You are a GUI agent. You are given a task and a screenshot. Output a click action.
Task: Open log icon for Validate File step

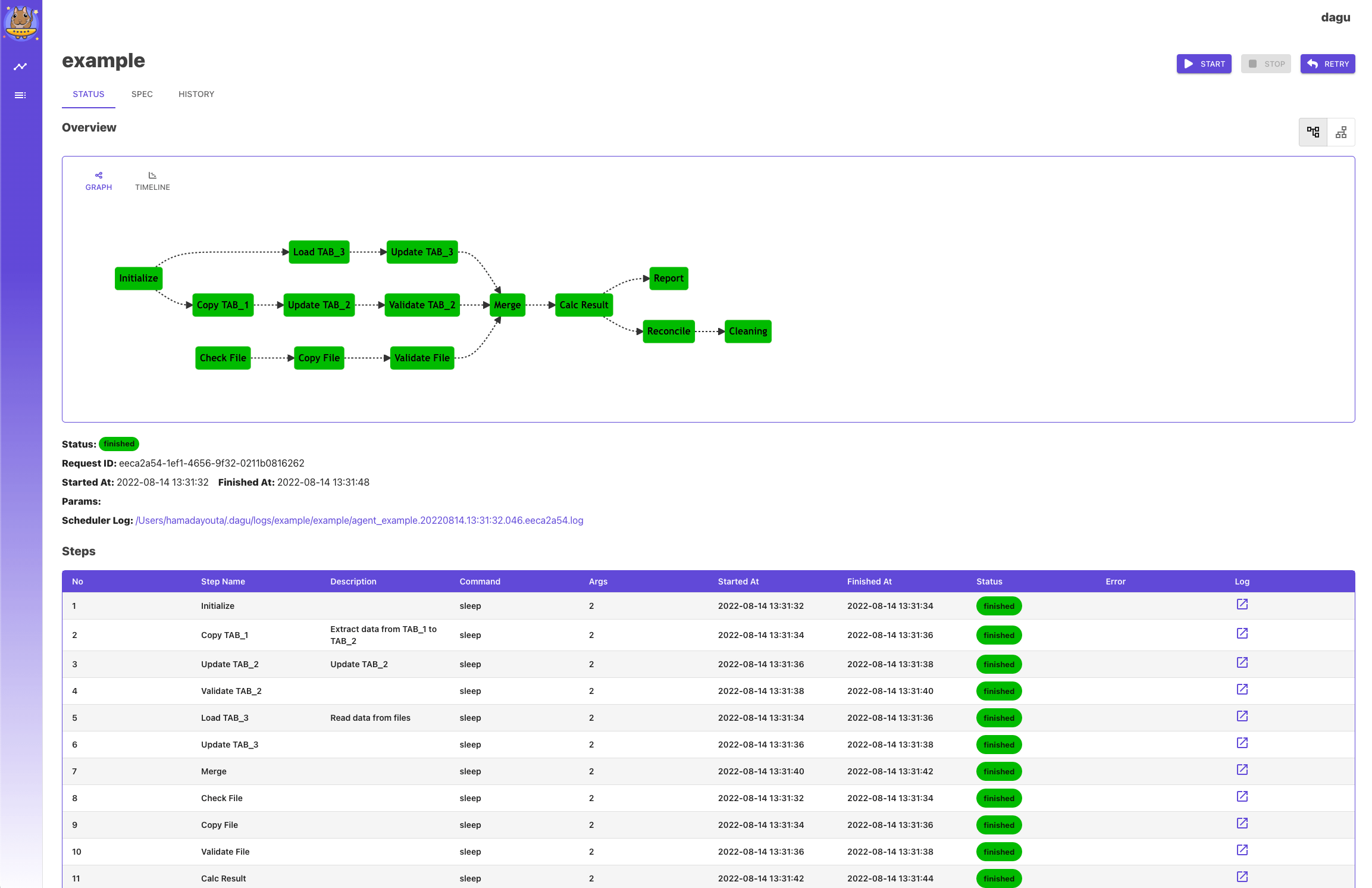pyautogui.click(x=1242, y=851)
